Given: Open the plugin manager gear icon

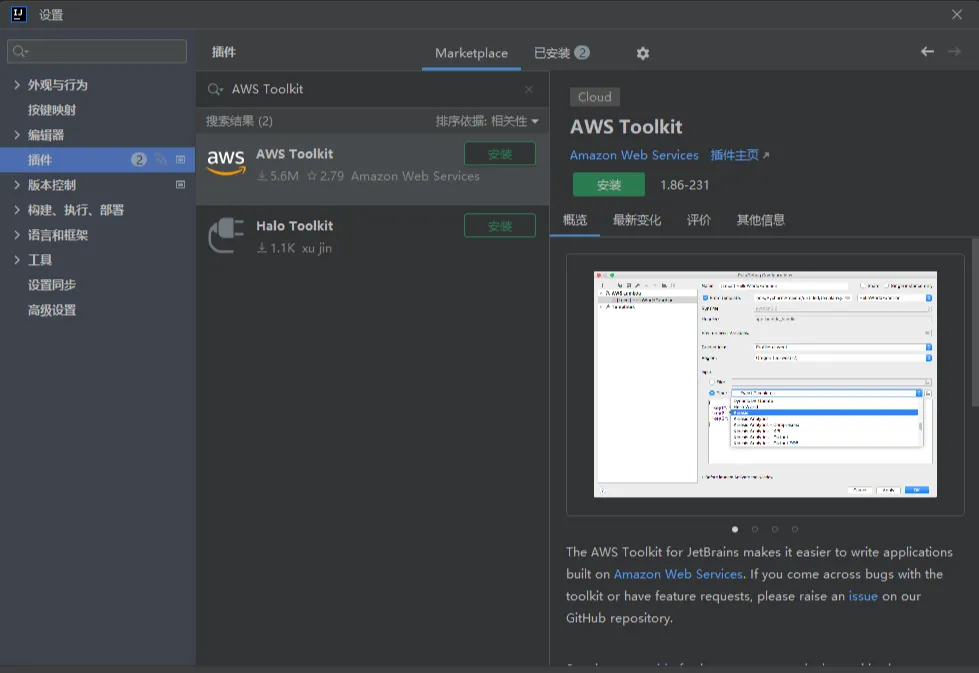Looking at the screenshot, I should click(x=642, y=52).
